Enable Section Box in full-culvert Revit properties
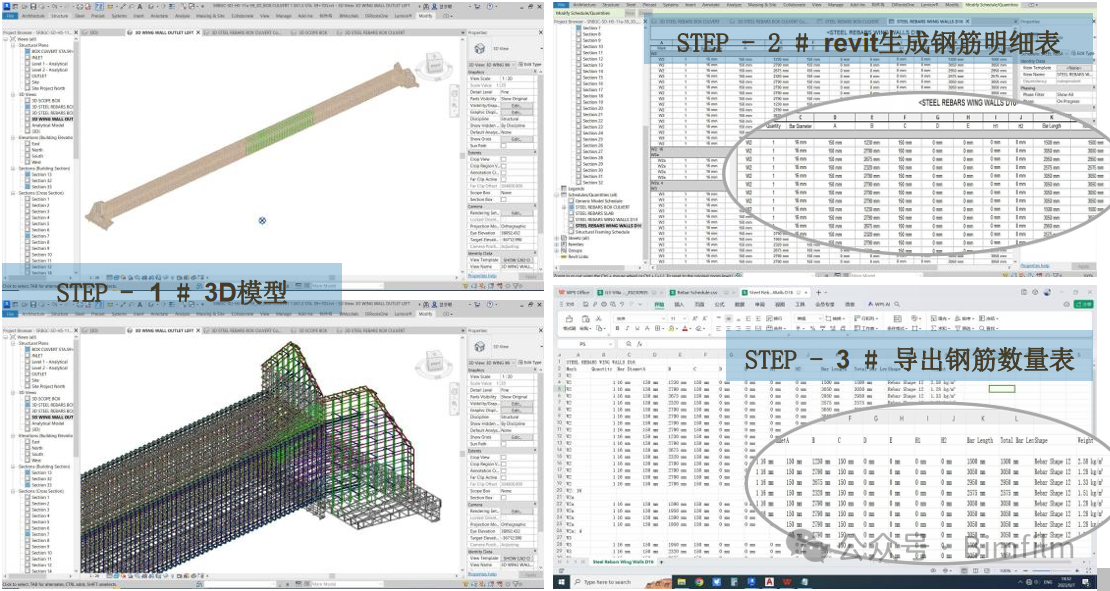 click(503, 199)
